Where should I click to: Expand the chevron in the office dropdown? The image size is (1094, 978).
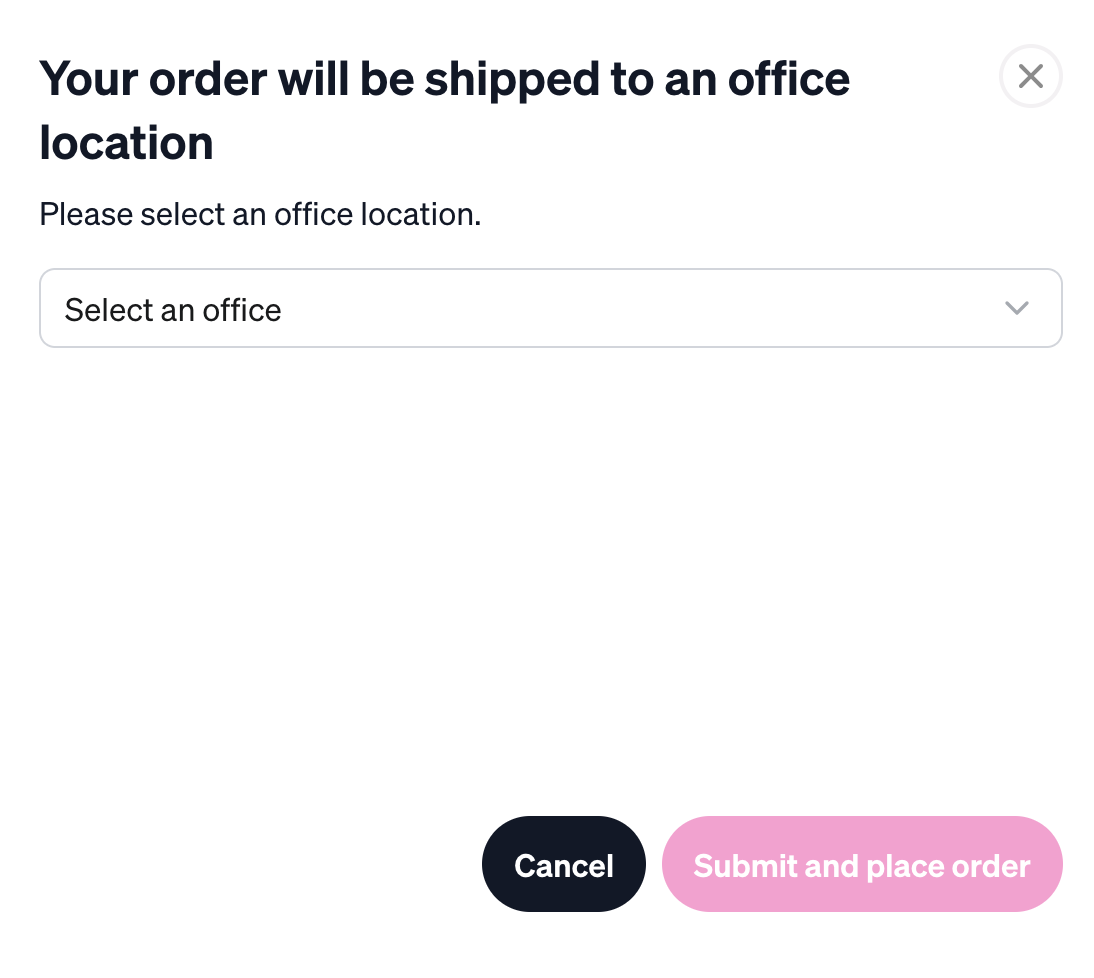click(1017, 308)
